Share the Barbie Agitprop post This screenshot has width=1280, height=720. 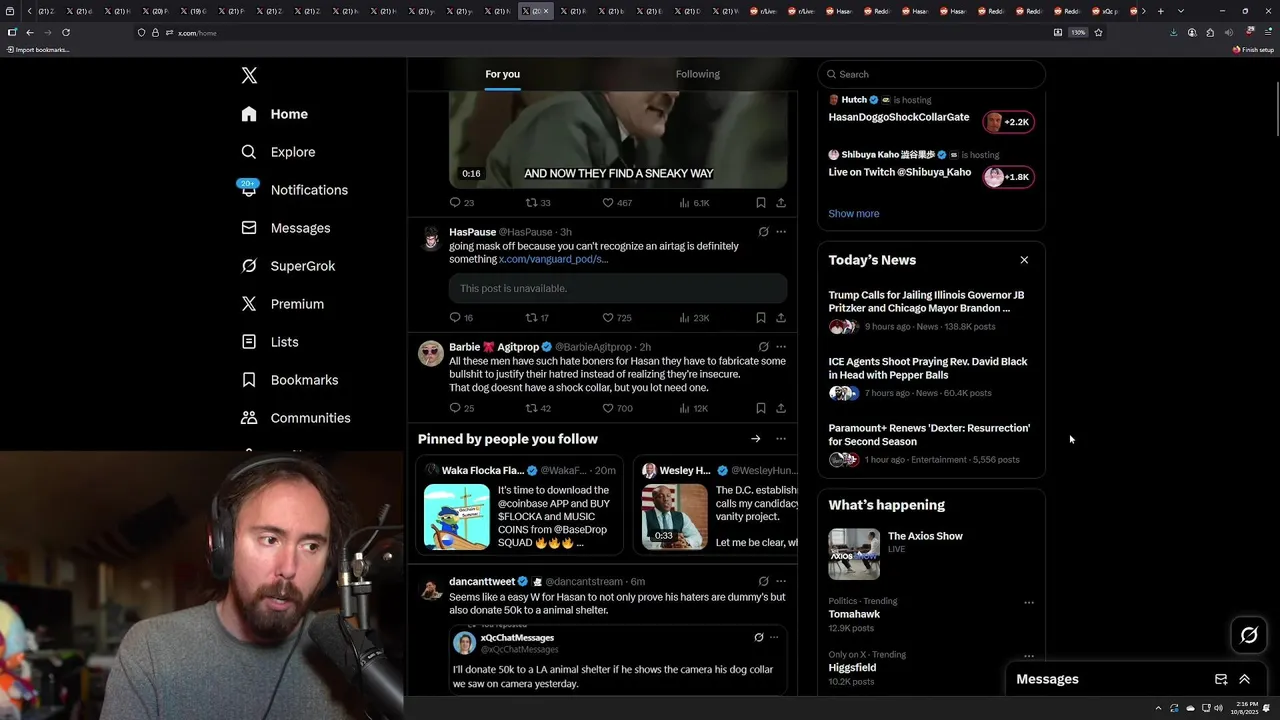click(x=781, y=408)
